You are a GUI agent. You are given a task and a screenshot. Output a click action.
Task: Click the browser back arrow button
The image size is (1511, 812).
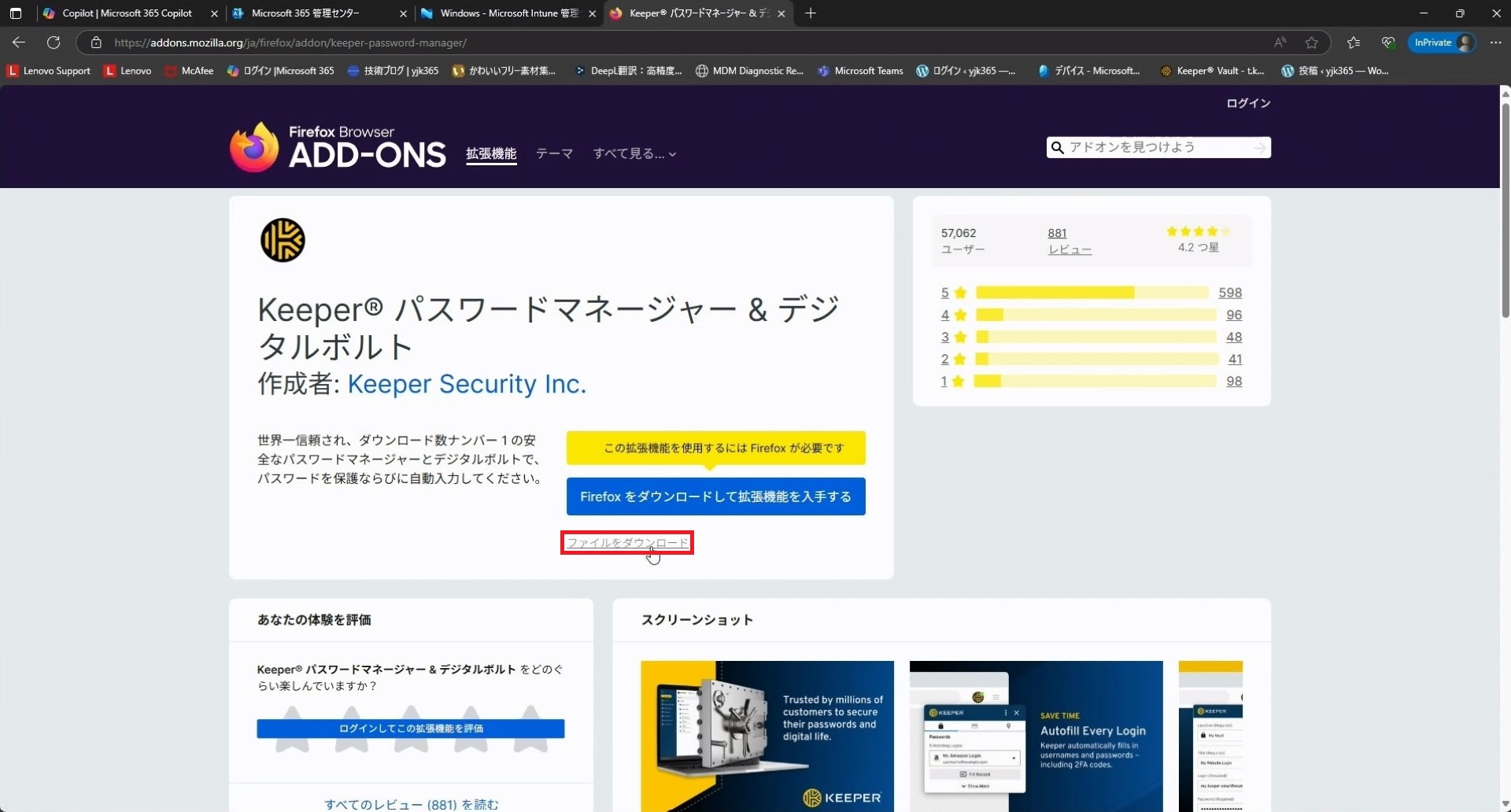tap(19, 42)
